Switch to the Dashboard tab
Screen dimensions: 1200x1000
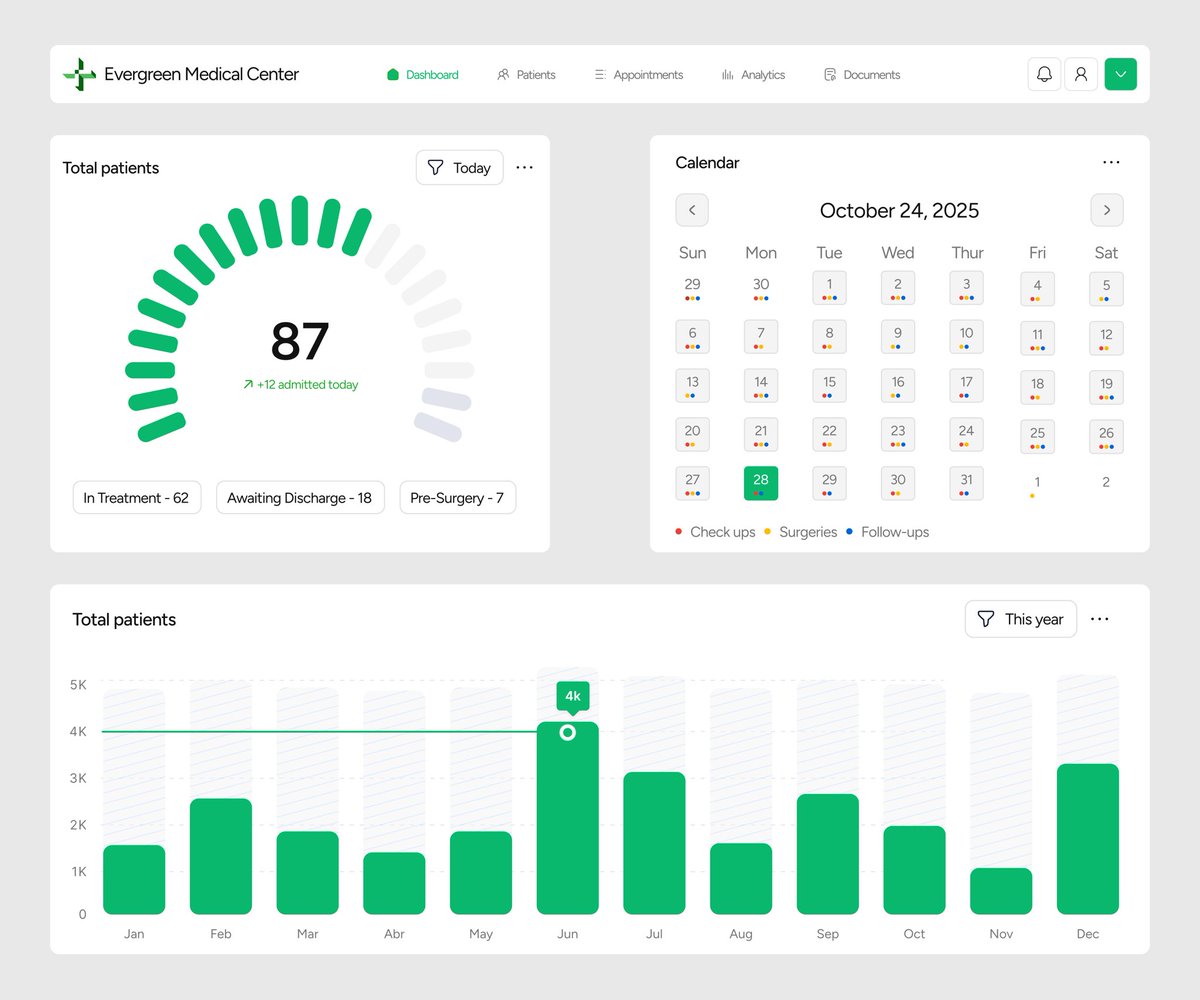pyautogui.click(x=422, y=74)
